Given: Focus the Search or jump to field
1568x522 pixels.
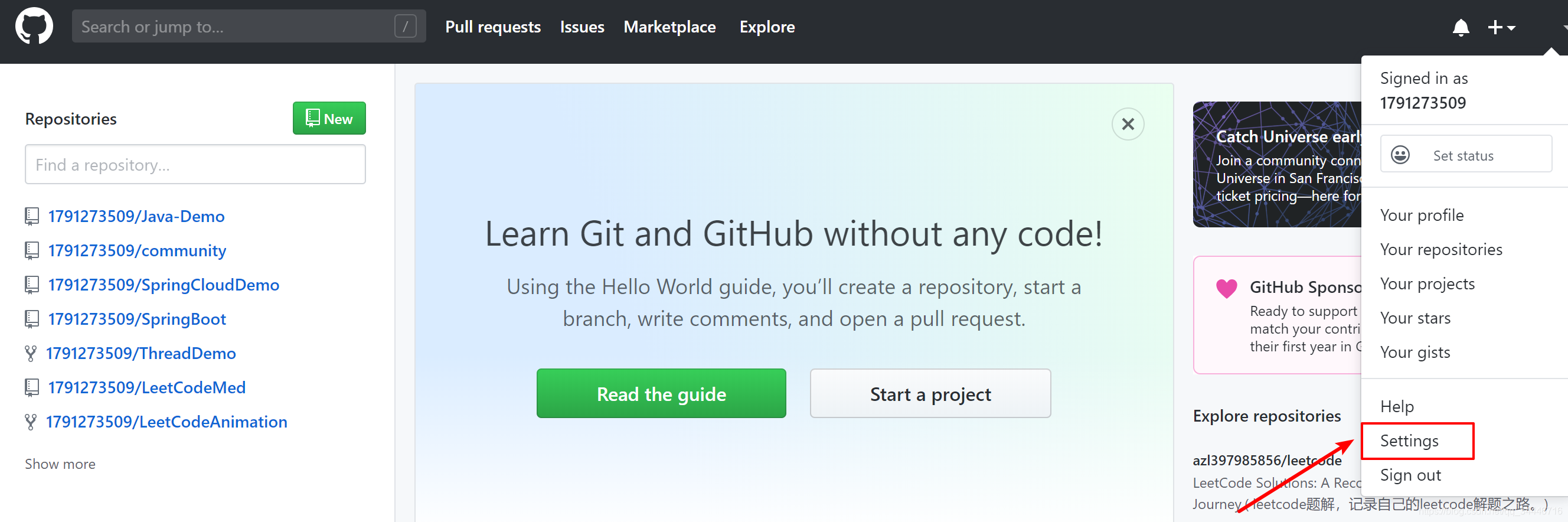Looking at the screenshot, I should coord(249,26).
